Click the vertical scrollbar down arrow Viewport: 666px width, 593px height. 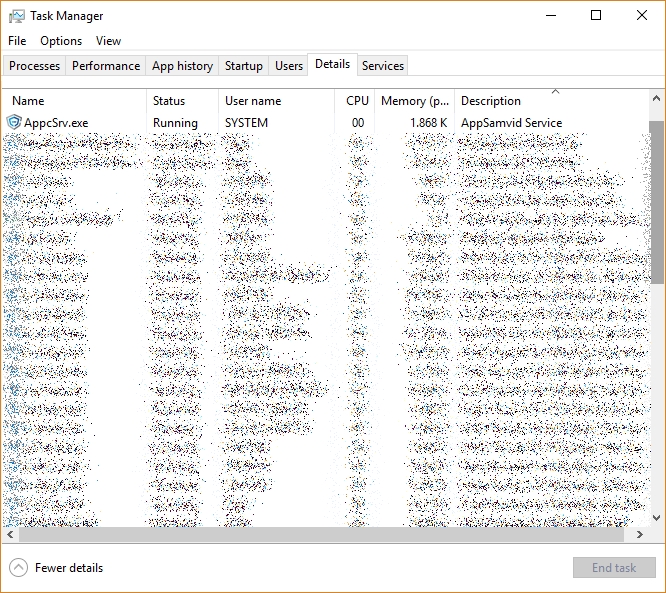pos(657,519)
